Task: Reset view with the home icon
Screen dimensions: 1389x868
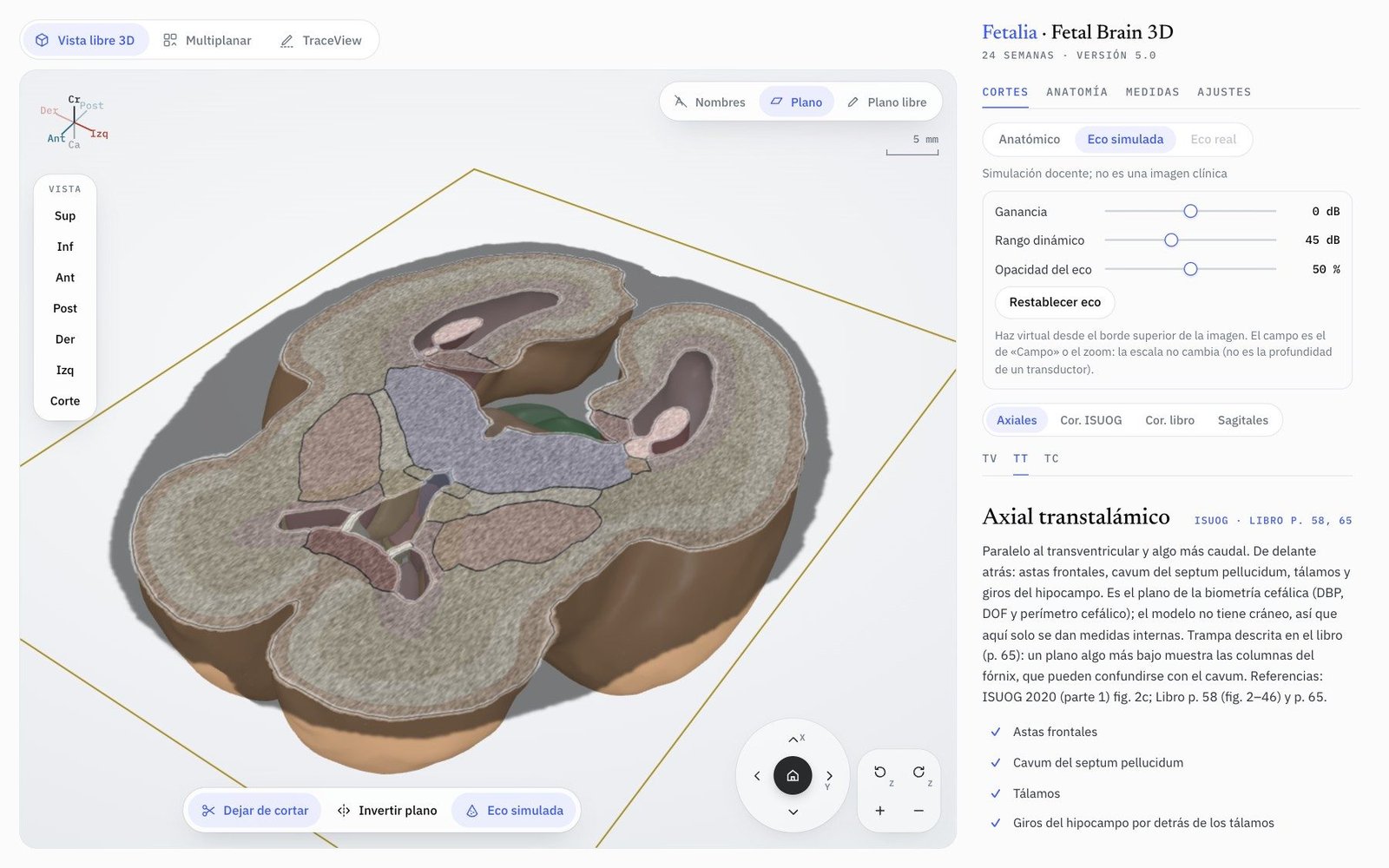Action: point(793,776)
